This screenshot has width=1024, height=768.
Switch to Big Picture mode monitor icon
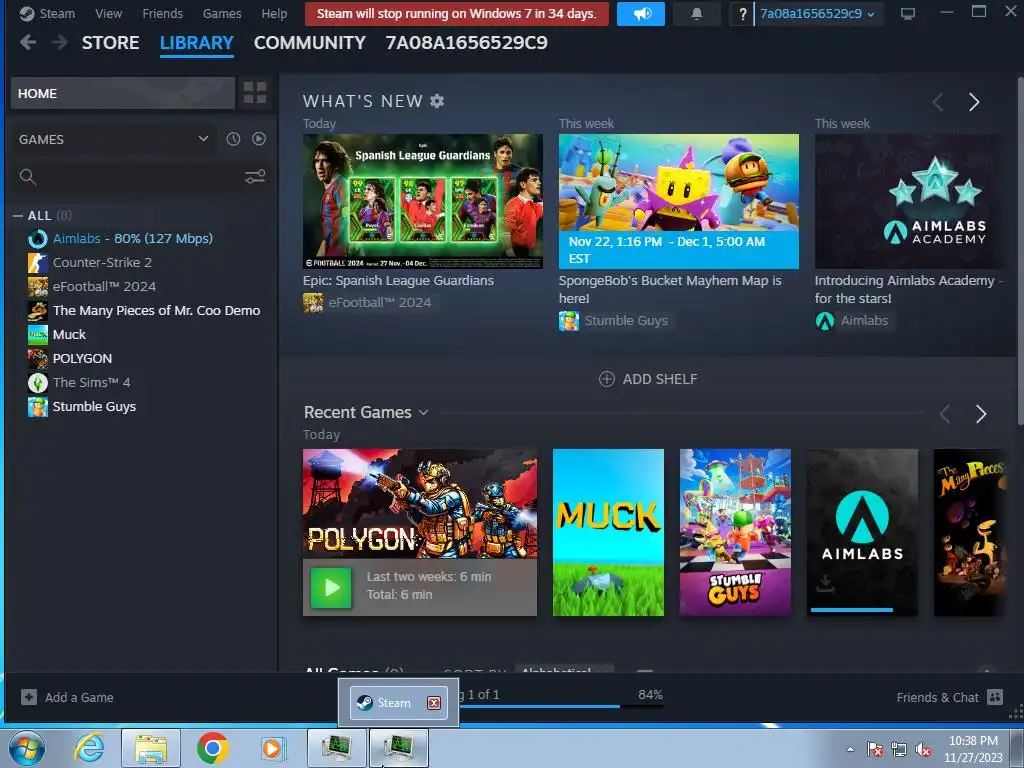pyautogui.click(x=908, y=14)
